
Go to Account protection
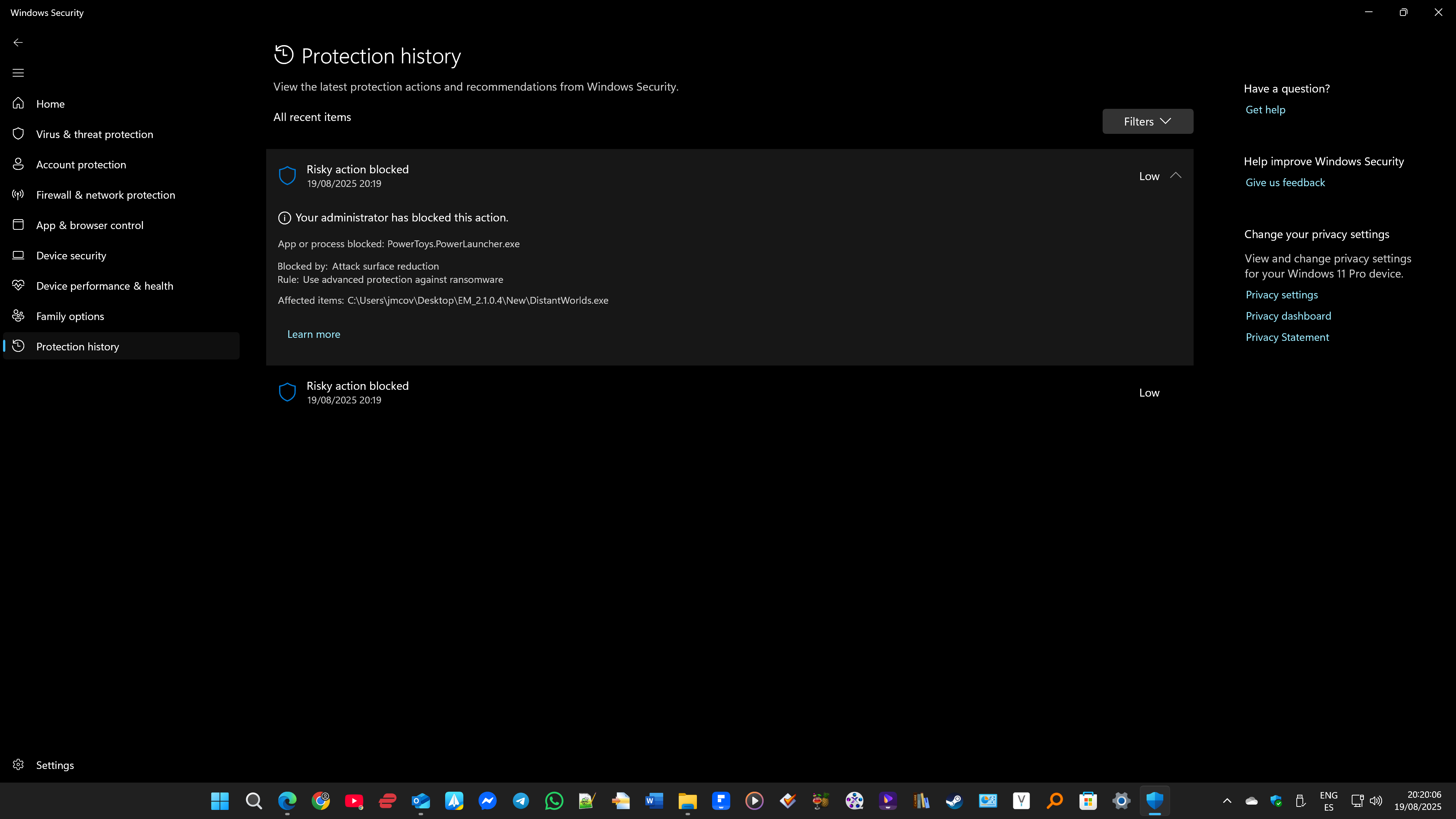(121, 165)
